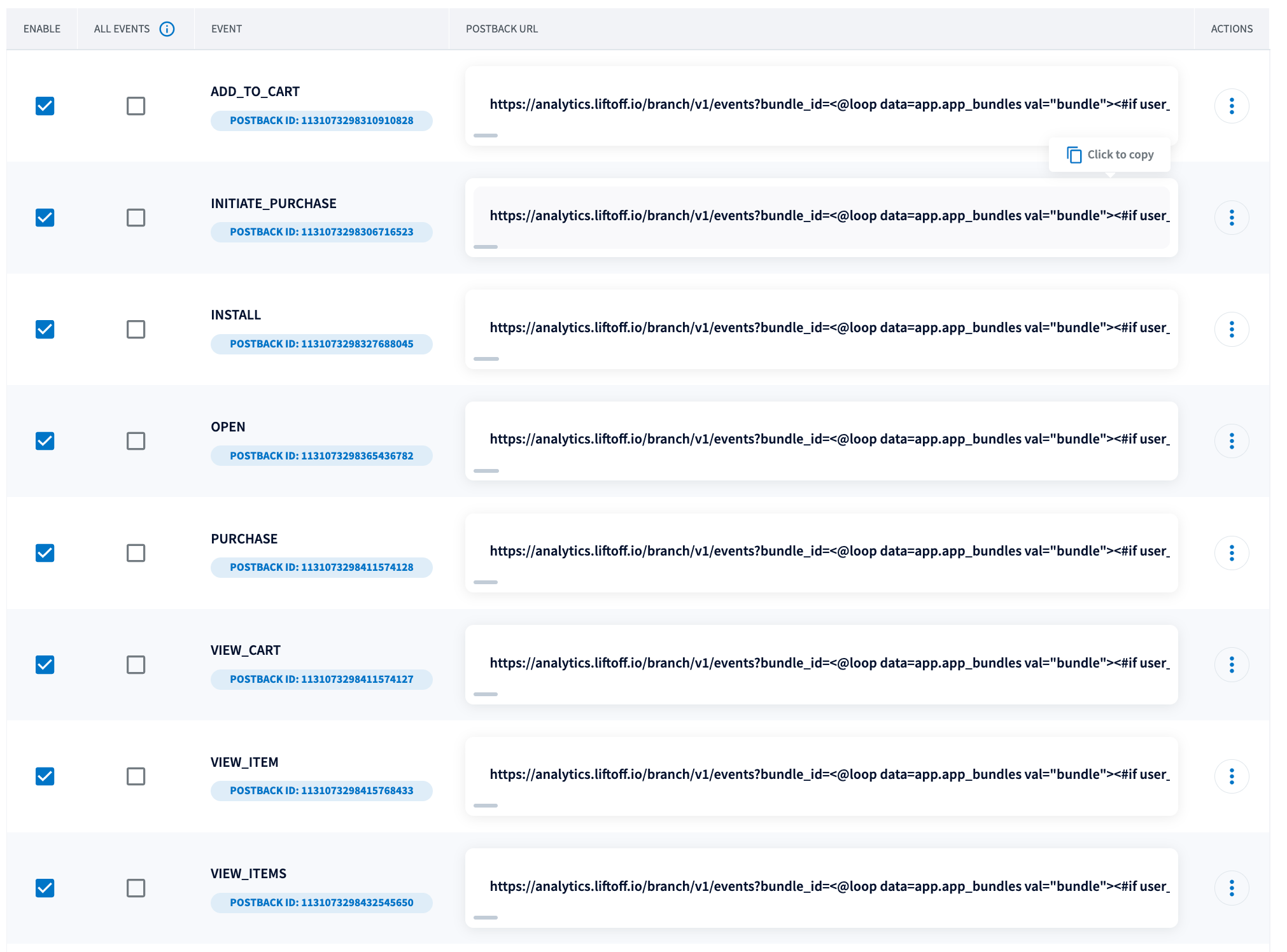The image size is (1287, 952).
Task: Click the Event column header
Action: pyautogui.click(x=227, y=29)
